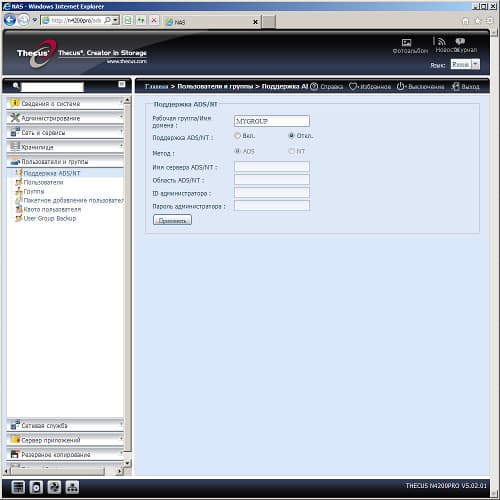Image resolution: width=500 pixels, height=500 pixels.
Task: Click the browser address bar URL
Action: pos(76,21)
